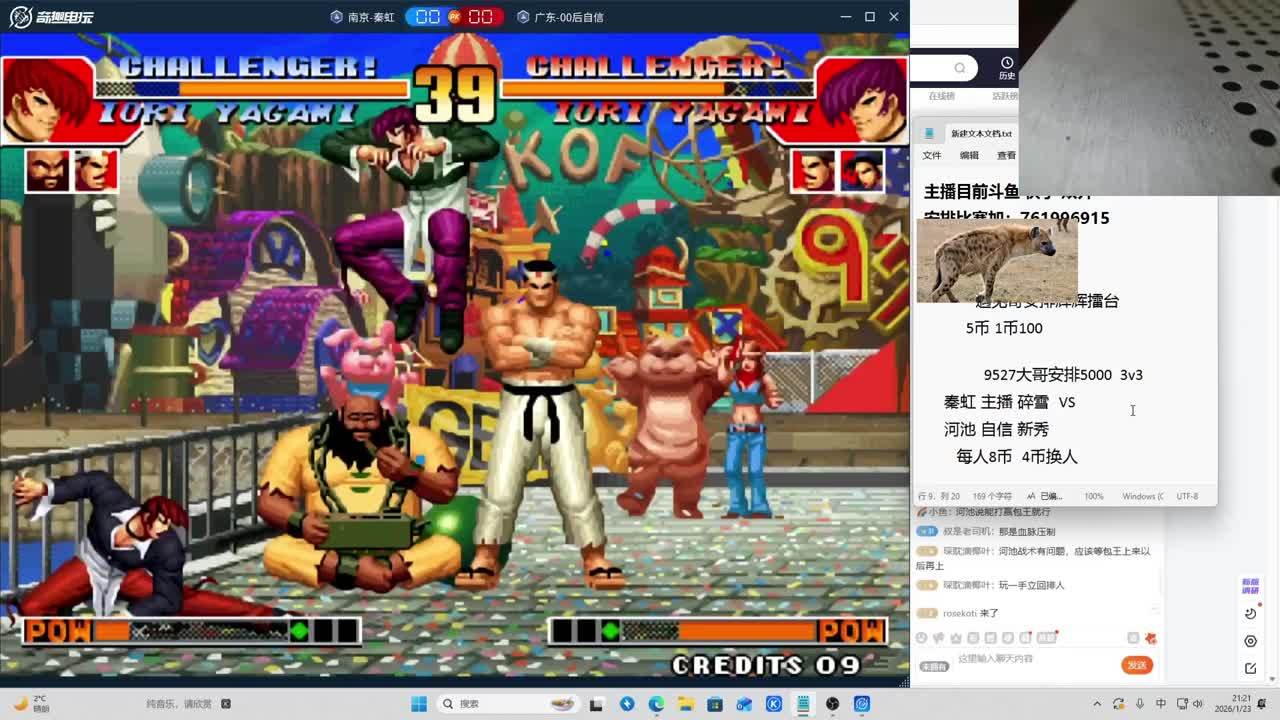Open the 编辑 menu in Notepad

coord(969,155)
